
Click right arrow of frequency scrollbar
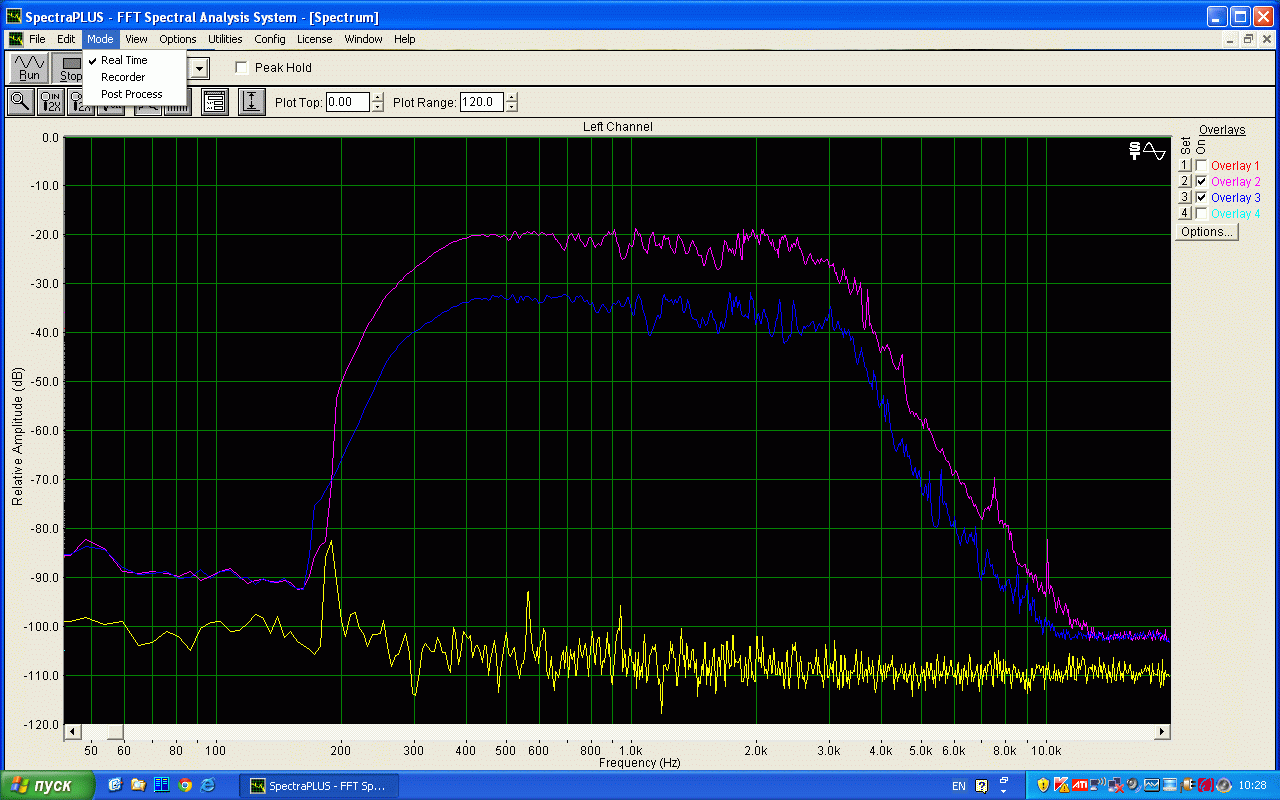click(x=1162, y=732)
